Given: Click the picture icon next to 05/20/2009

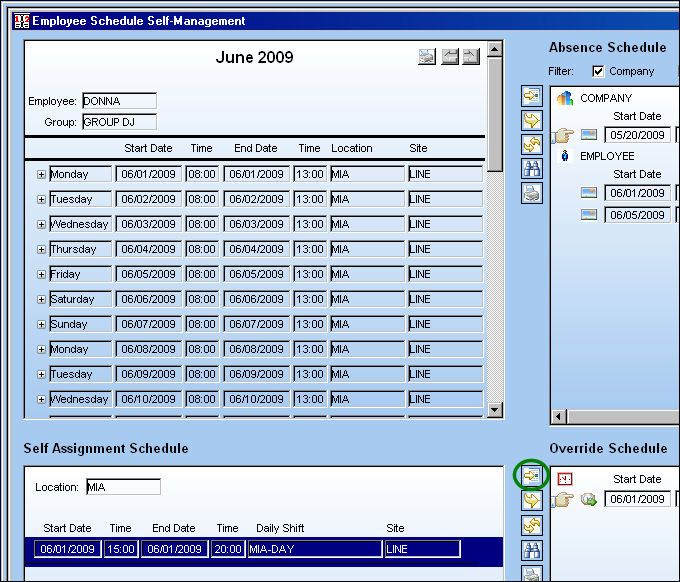Looking at the screenshot, I should pyautogui.click(x=589, y=135).
